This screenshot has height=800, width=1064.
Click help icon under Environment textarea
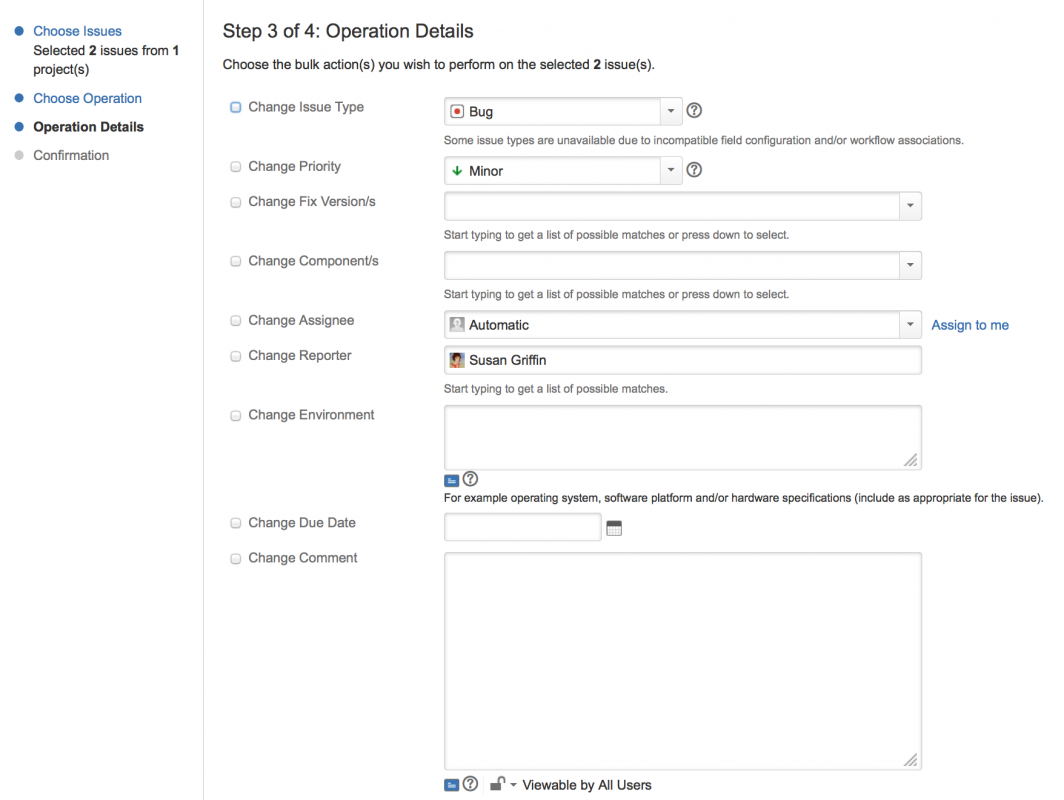(x=470, y=479)
